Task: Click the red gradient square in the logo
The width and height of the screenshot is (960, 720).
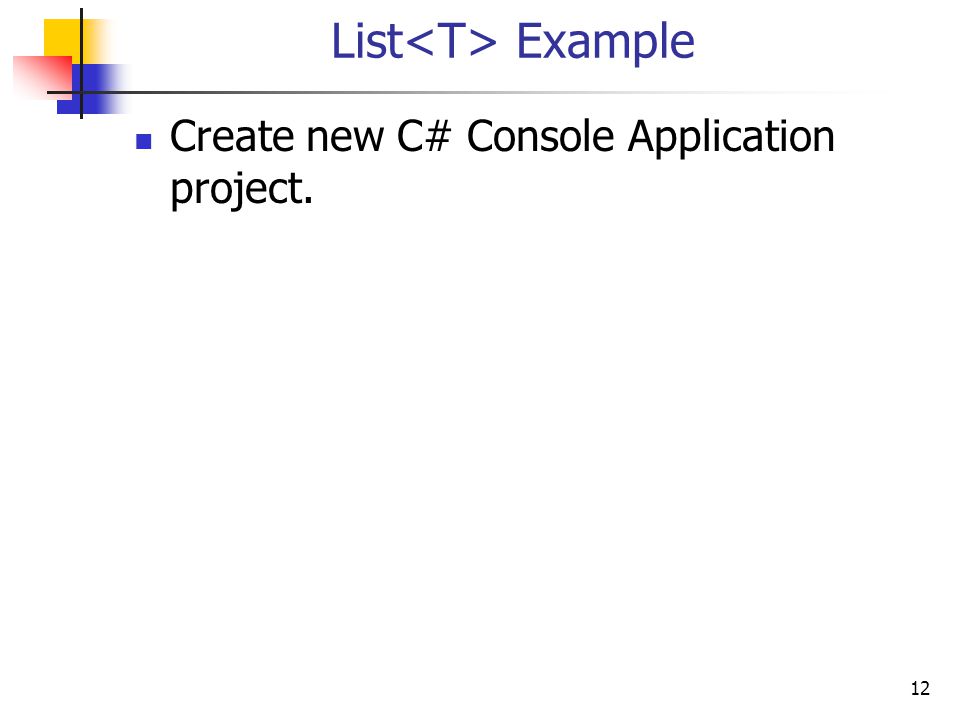Action: (x=43, y=77)
